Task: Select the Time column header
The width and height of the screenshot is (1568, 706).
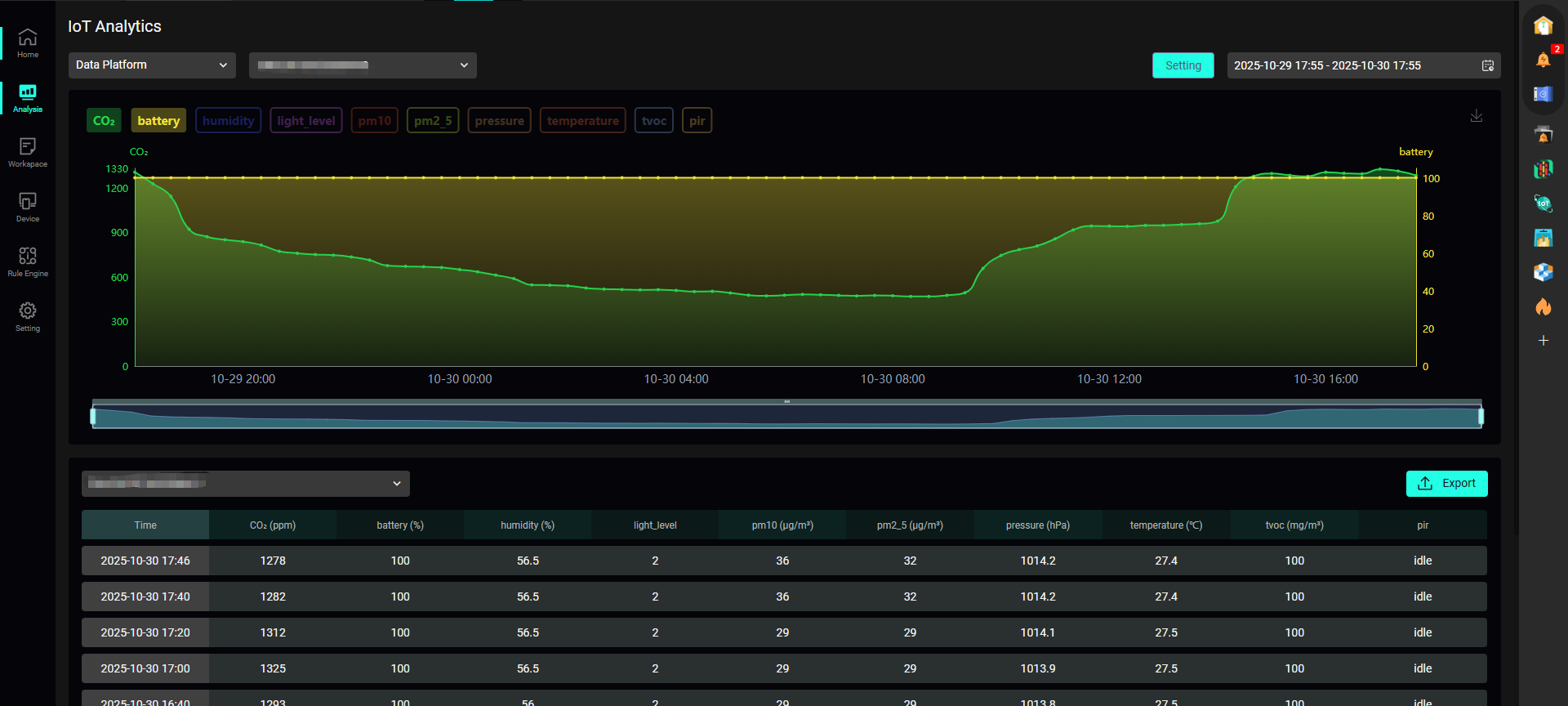Action: point(145,525)
